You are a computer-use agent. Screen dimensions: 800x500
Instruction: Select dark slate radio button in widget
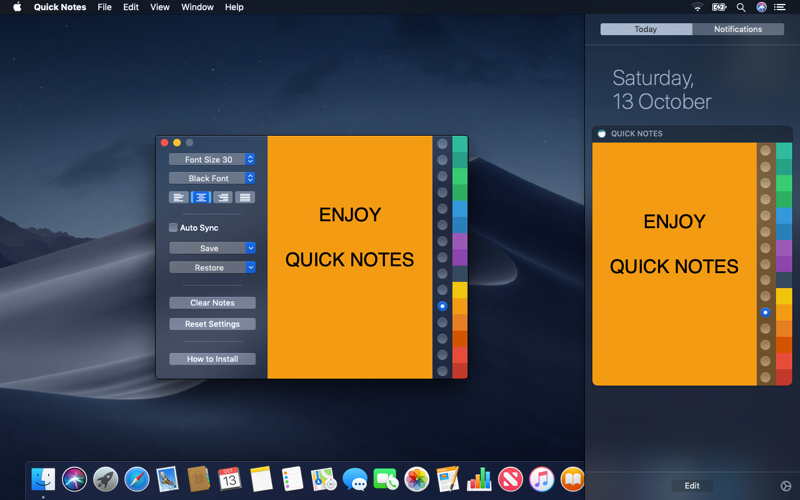[765, 280]
